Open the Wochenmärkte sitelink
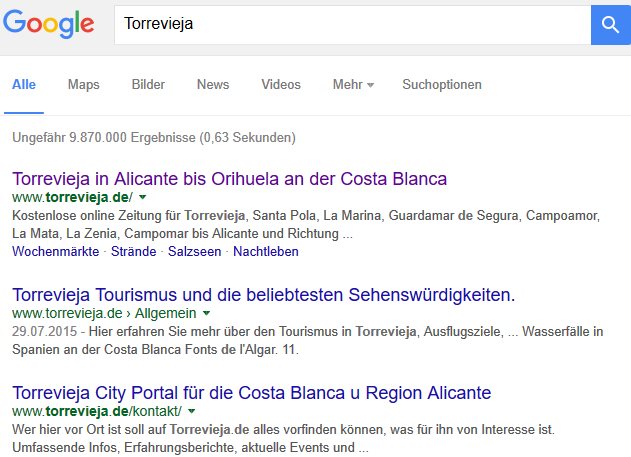The width and height of the screenshot is (631, 457). pyautogui.click(x=56, y=251)
